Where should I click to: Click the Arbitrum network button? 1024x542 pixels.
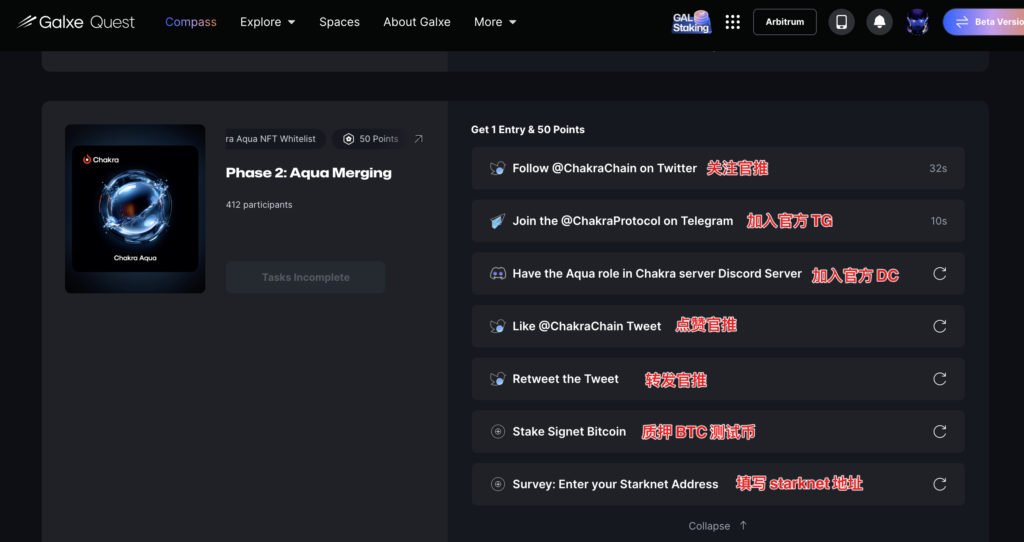pos(784,22)
